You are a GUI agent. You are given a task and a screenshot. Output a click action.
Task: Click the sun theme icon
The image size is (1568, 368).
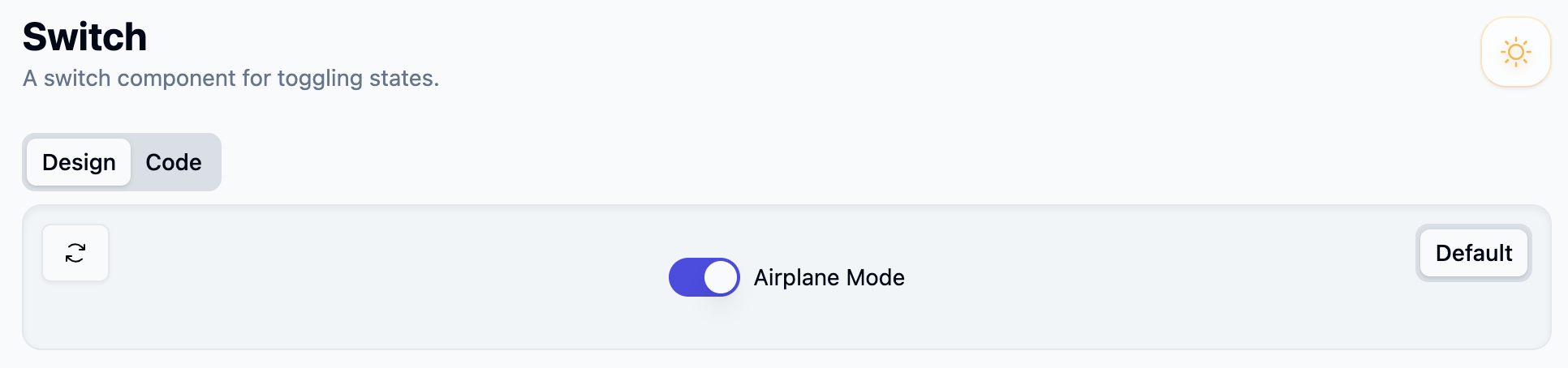[1515, 52]
